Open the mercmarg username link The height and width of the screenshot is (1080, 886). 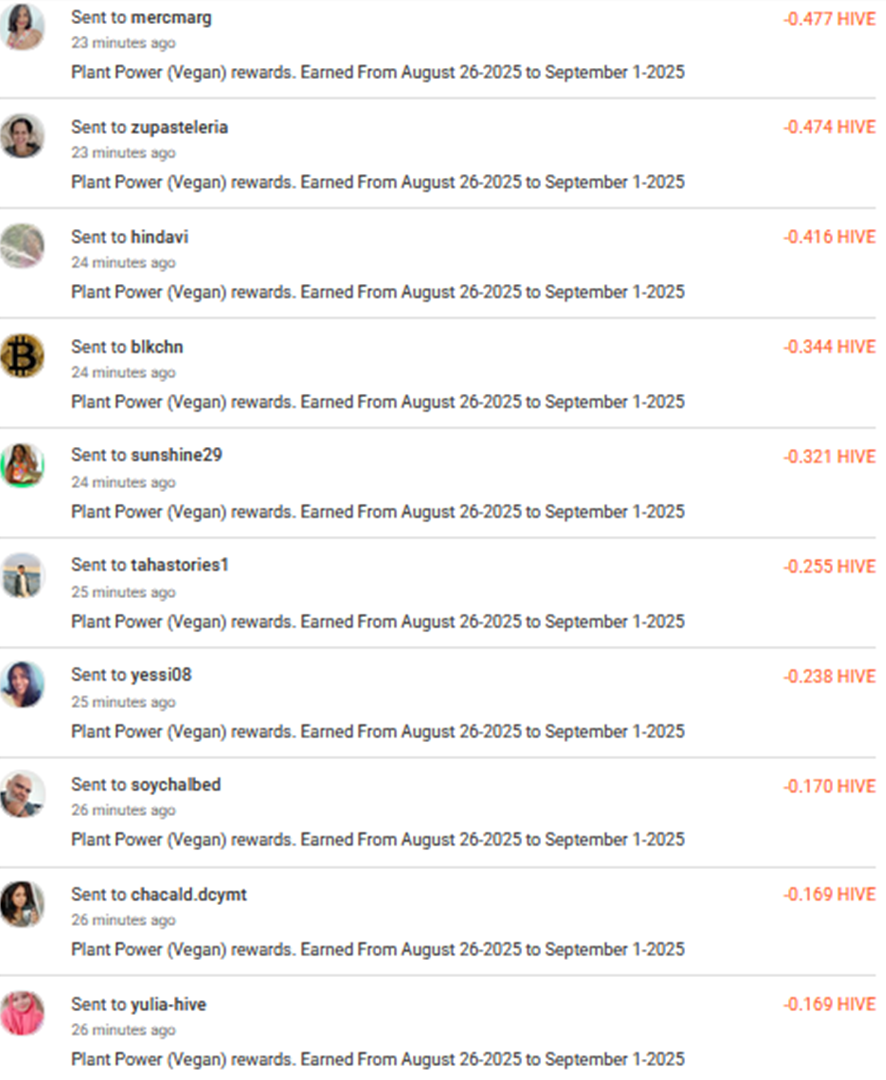pyautogui.click(x=171, y=18)
